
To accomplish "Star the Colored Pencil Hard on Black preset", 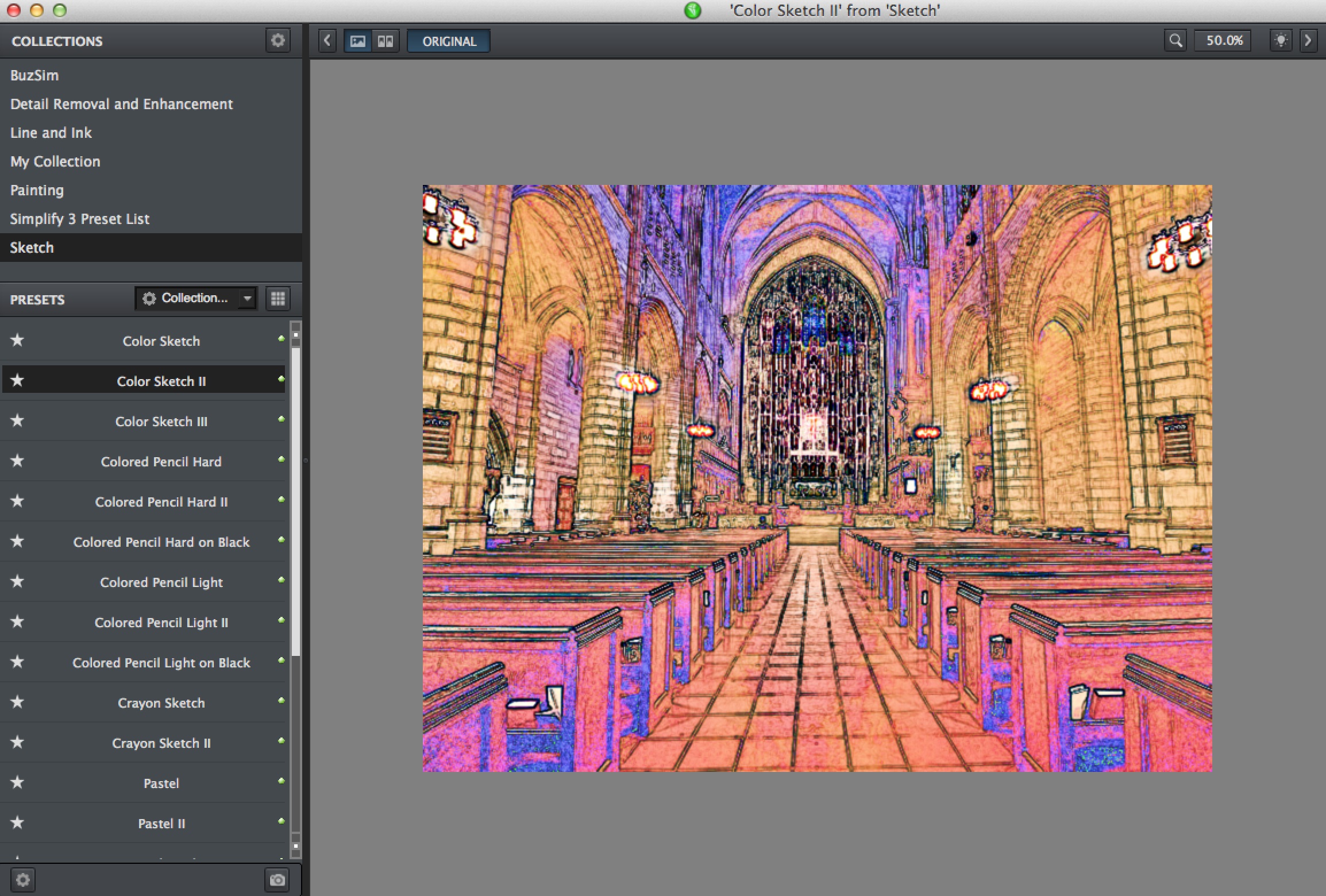I will pyautogui.click(x=17, y=541).
